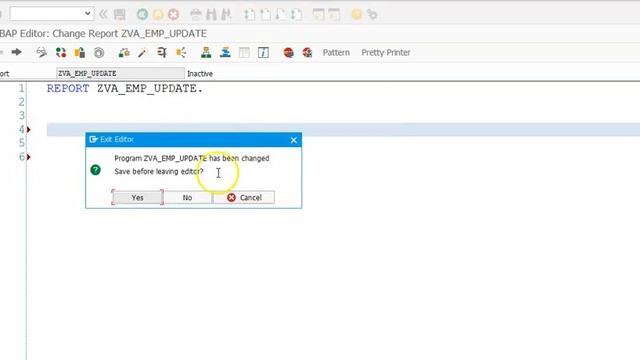This screenshot has width=640, height=360.
Task: Click code line 'REPORT ZVA_EMP_UPDATE.'
Action: (124, 89)
